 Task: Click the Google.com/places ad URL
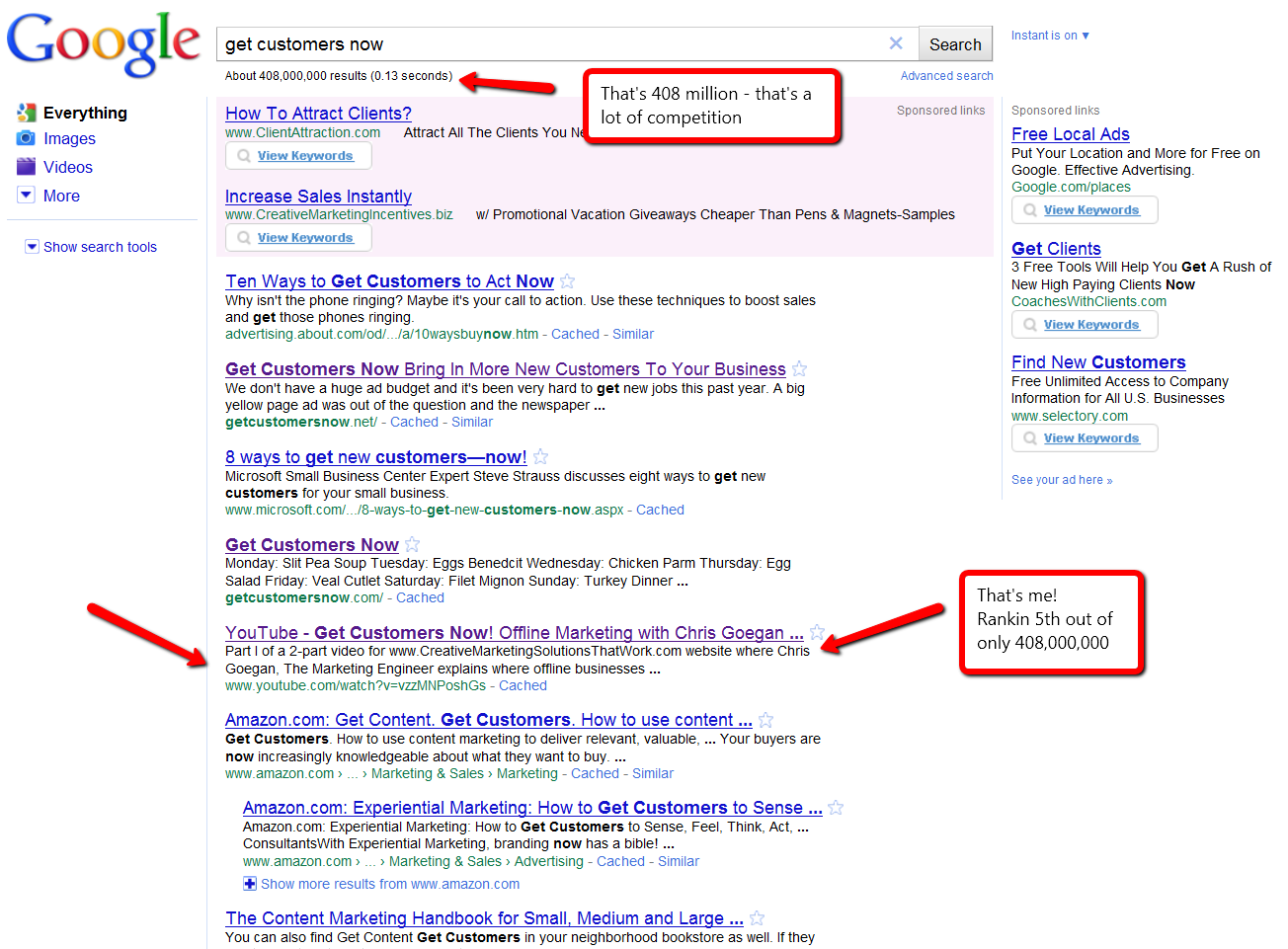[1071, 187]
